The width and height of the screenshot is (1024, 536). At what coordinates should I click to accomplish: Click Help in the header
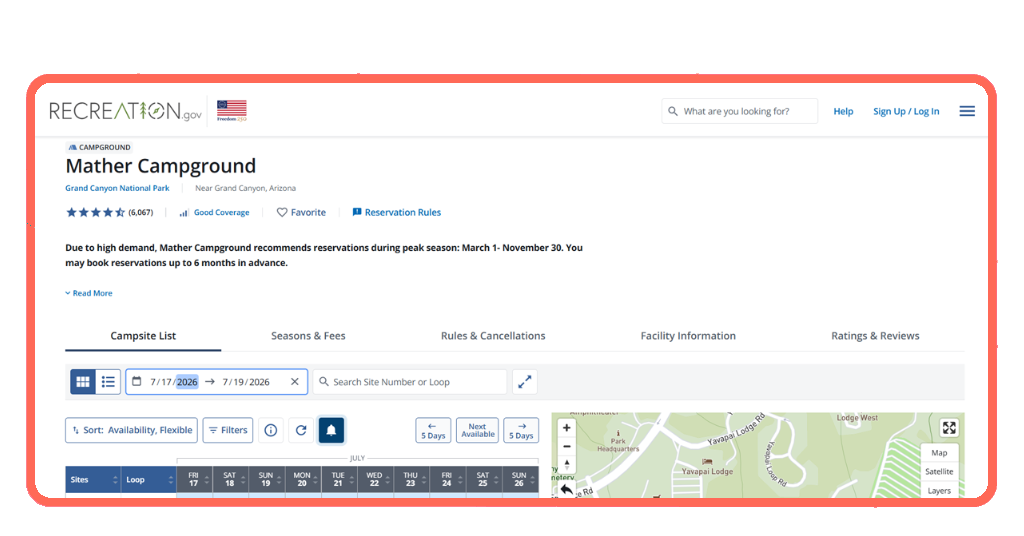(x=843, y=111)
